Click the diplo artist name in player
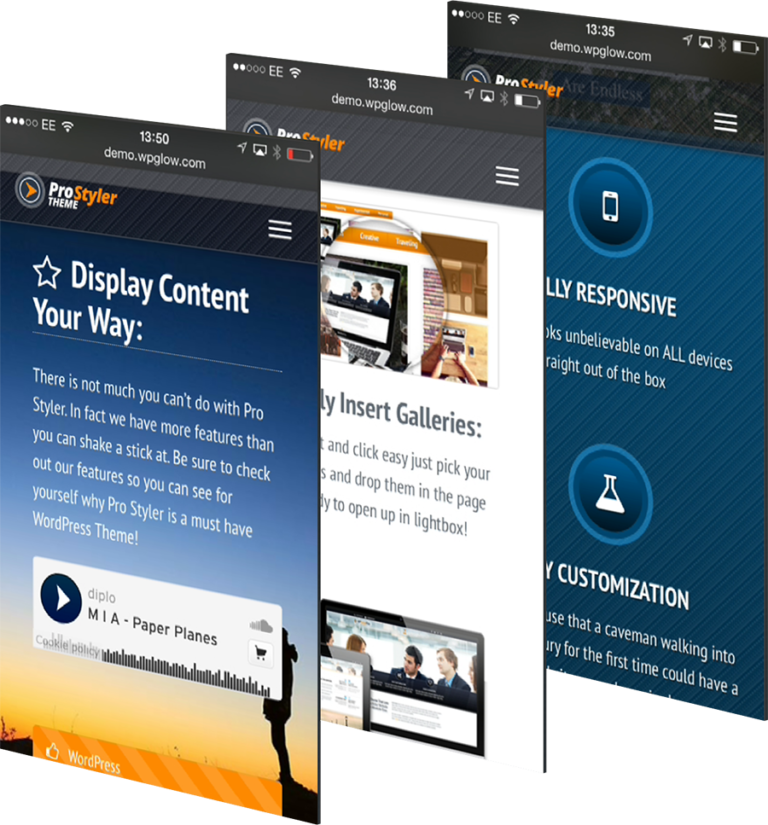This screenshot has height=825, width=768. [x=102, y=596]
